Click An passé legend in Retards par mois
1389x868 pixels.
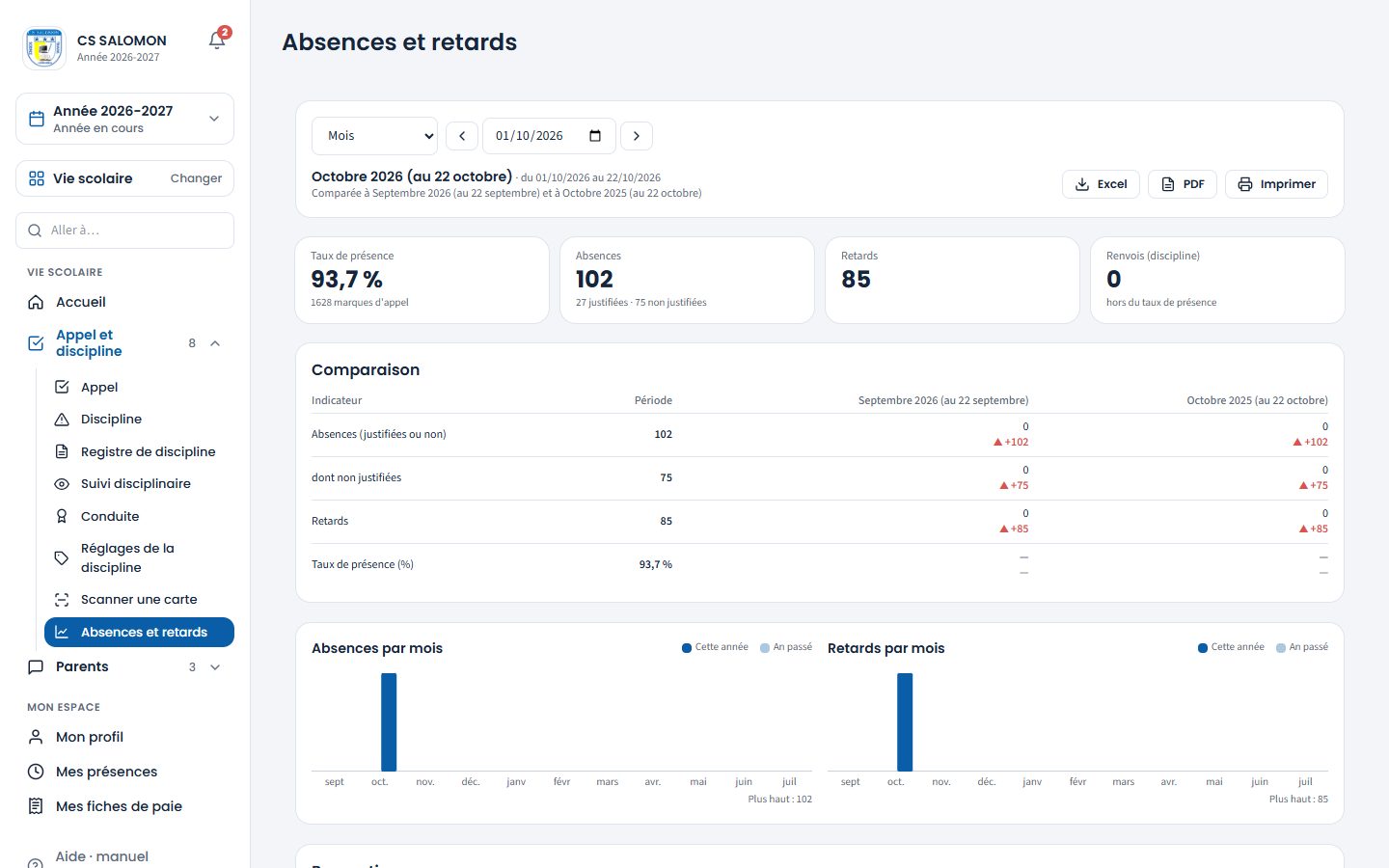point(1302,647)
